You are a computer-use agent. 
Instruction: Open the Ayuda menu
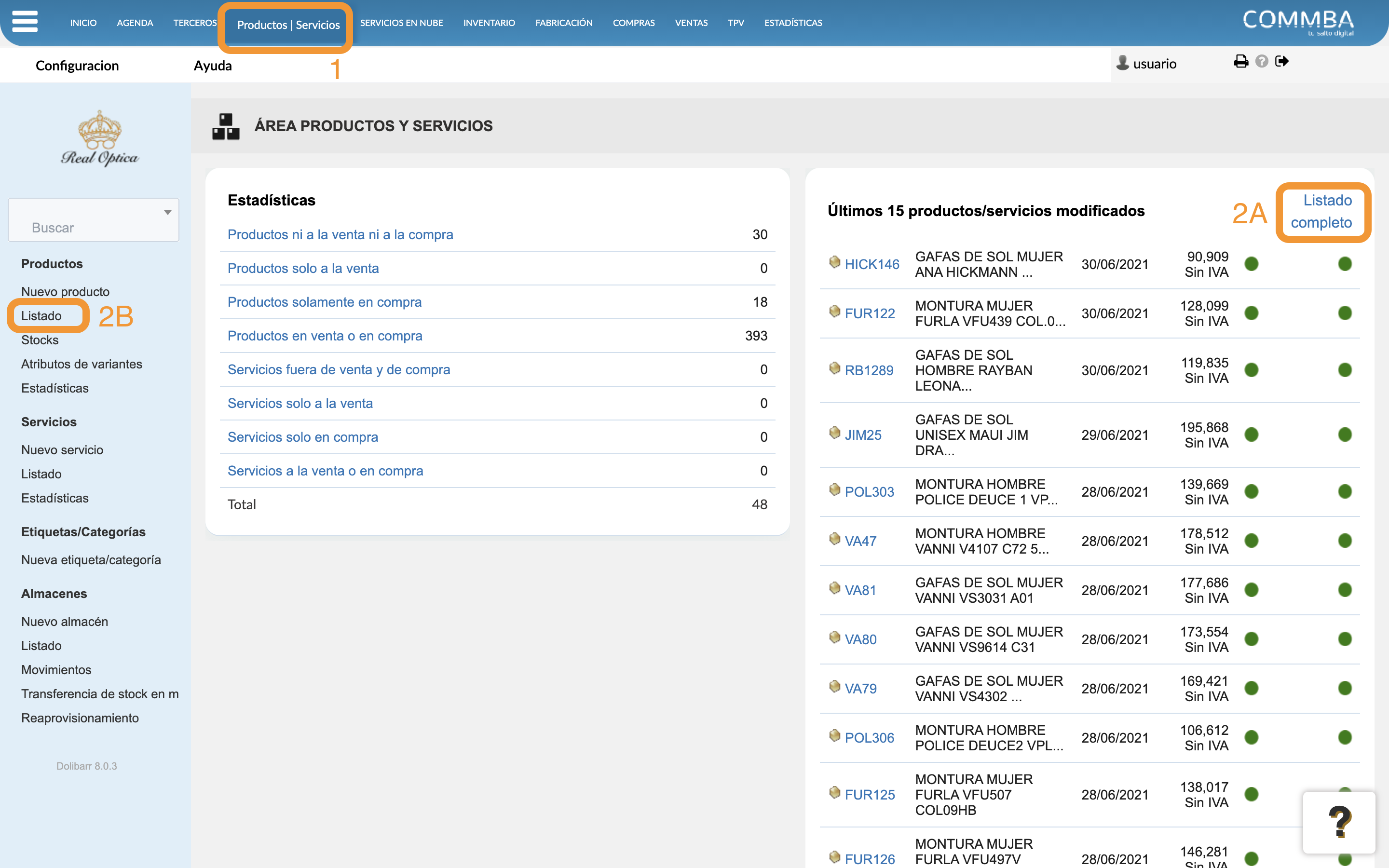(x=212, y=66)
